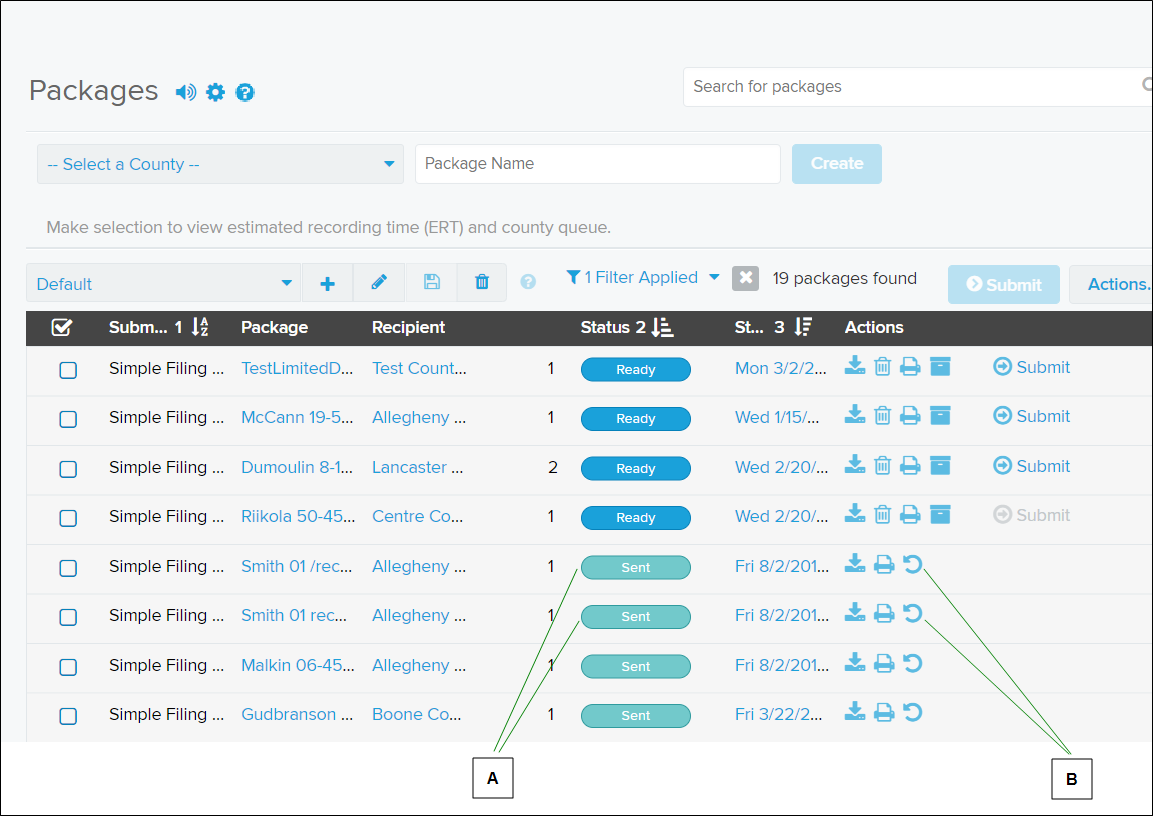The height and width of the screenshot is (816, 1164).
Task: Resend the Smith 01 /rec package
Action: (x=912, y=564)
